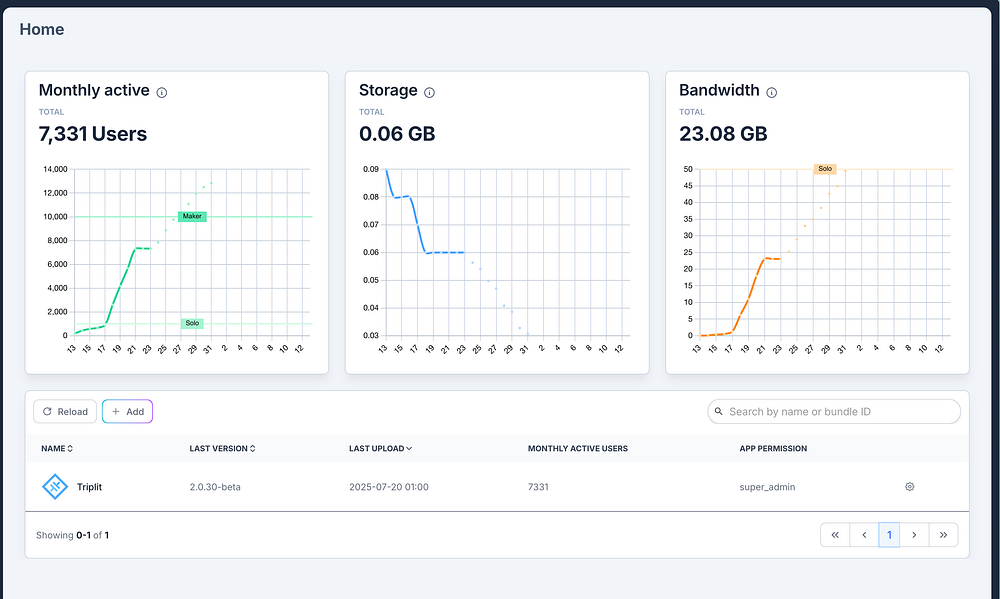Click the Storage info icon

pyautogui.click(x=429, y=92)
